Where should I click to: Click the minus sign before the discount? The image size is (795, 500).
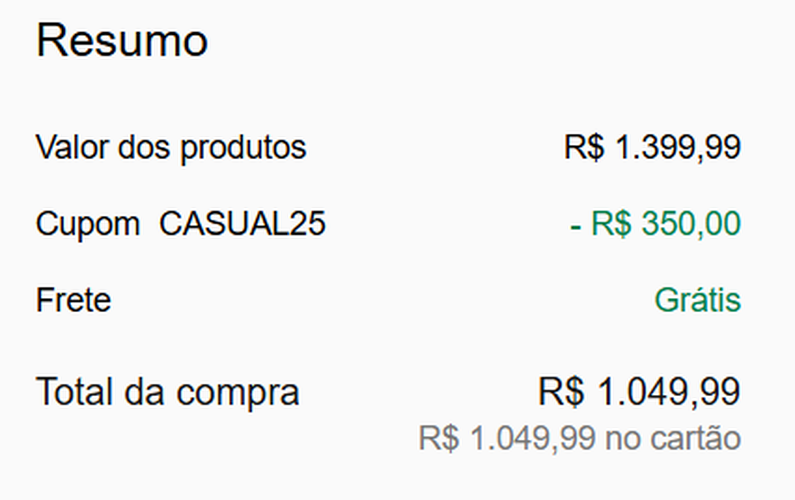click(575, 224)
